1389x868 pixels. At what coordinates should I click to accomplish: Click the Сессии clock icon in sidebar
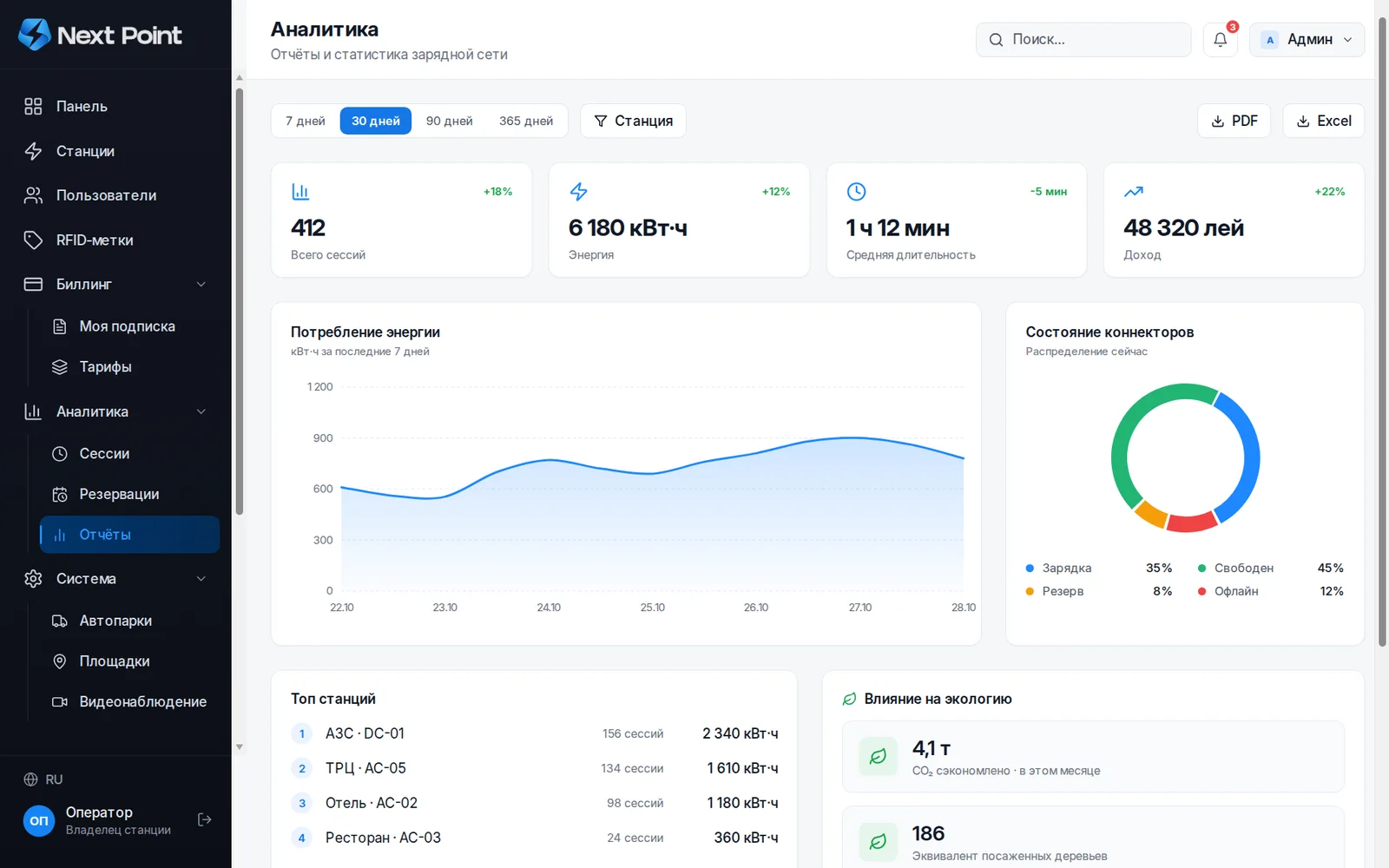click(x=60, y=454)
